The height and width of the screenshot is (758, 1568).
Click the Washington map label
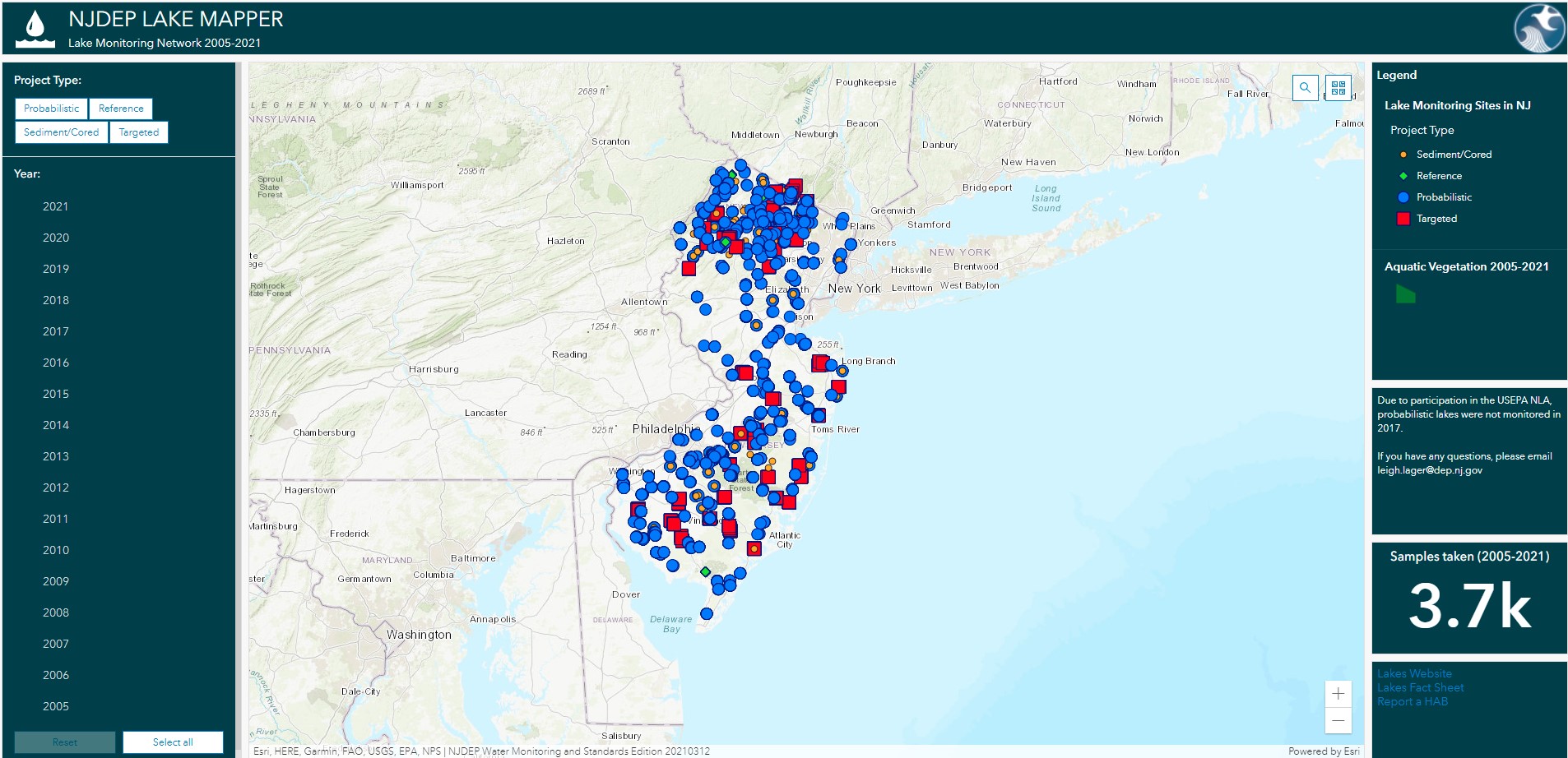[x=419, y=635]
